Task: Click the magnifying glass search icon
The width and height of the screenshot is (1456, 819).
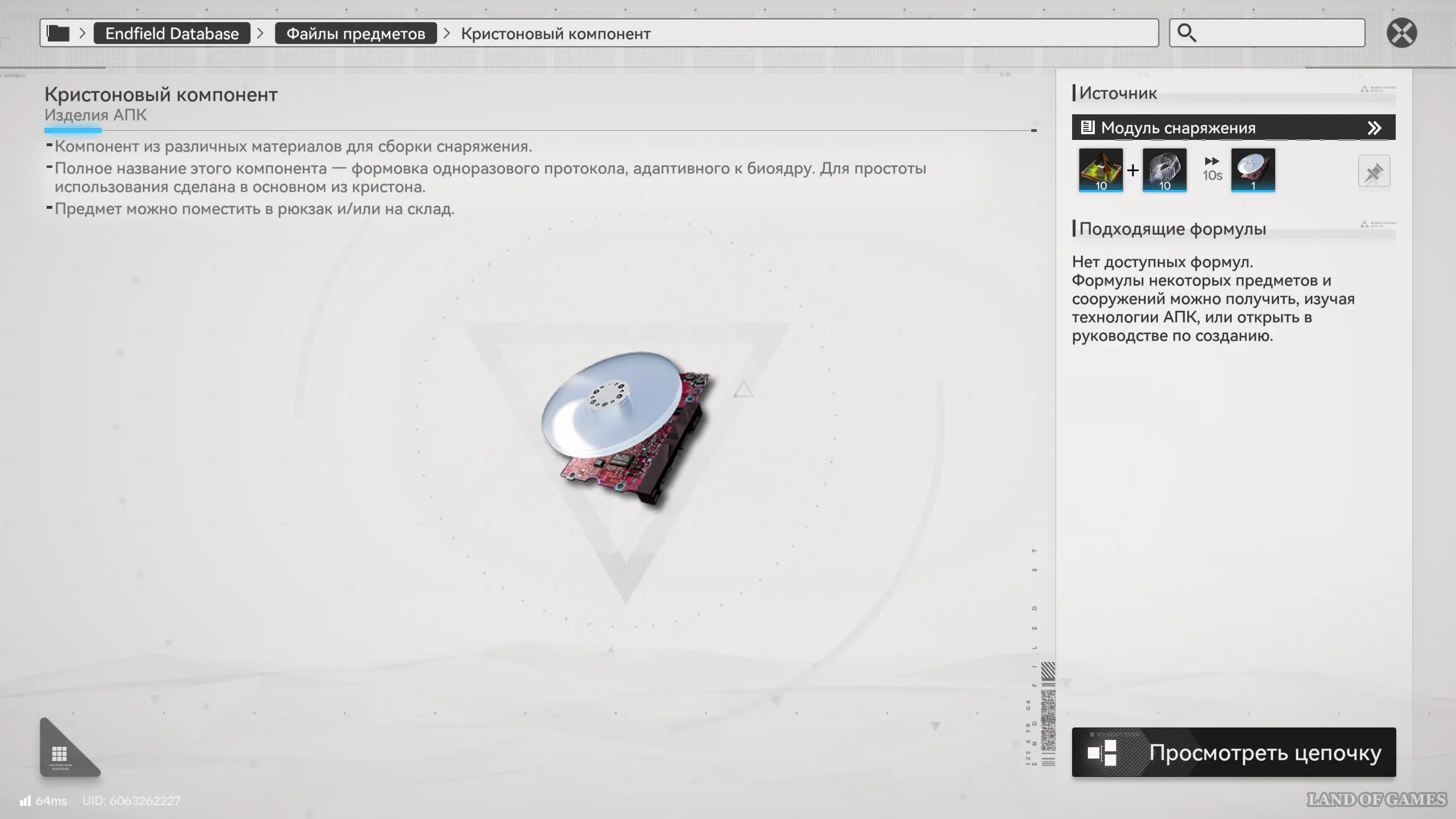Action: click(1186, 33)
